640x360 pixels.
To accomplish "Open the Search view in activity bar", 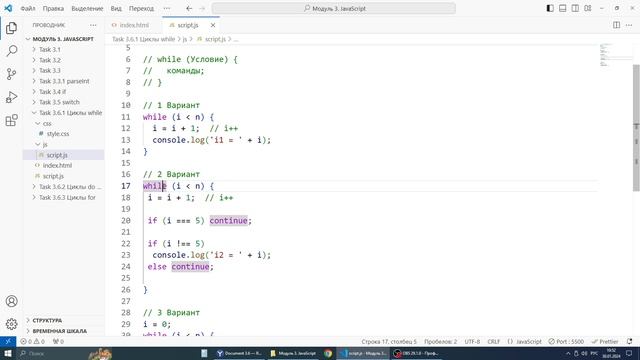I will point(11,51).
